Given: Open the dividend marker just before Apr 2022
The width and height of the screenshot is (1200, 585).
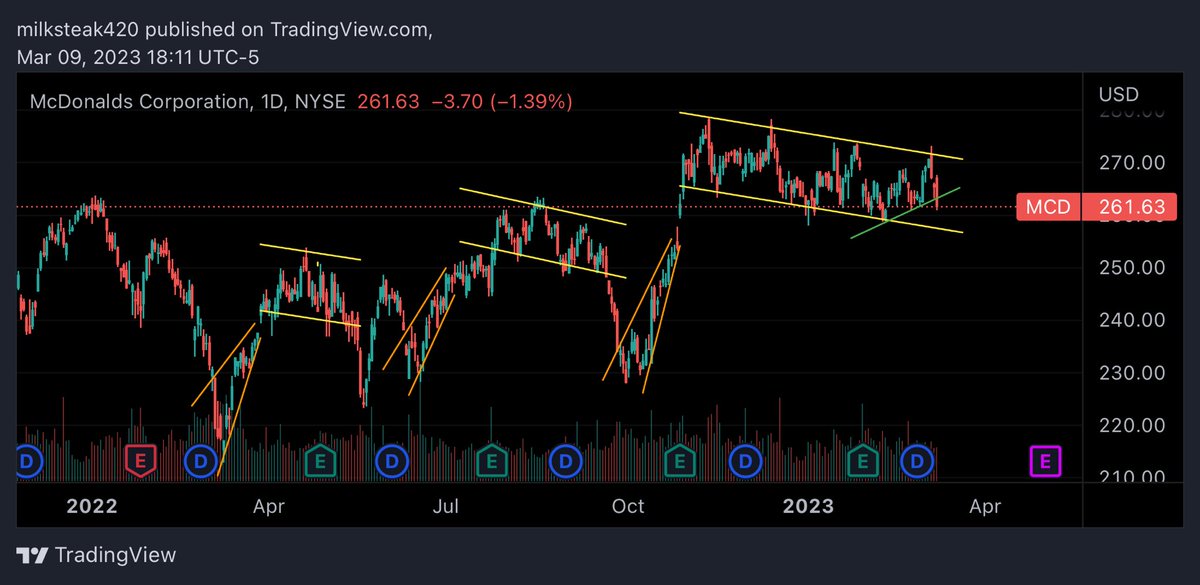Looking at the screenshot, I should point(201,461).
